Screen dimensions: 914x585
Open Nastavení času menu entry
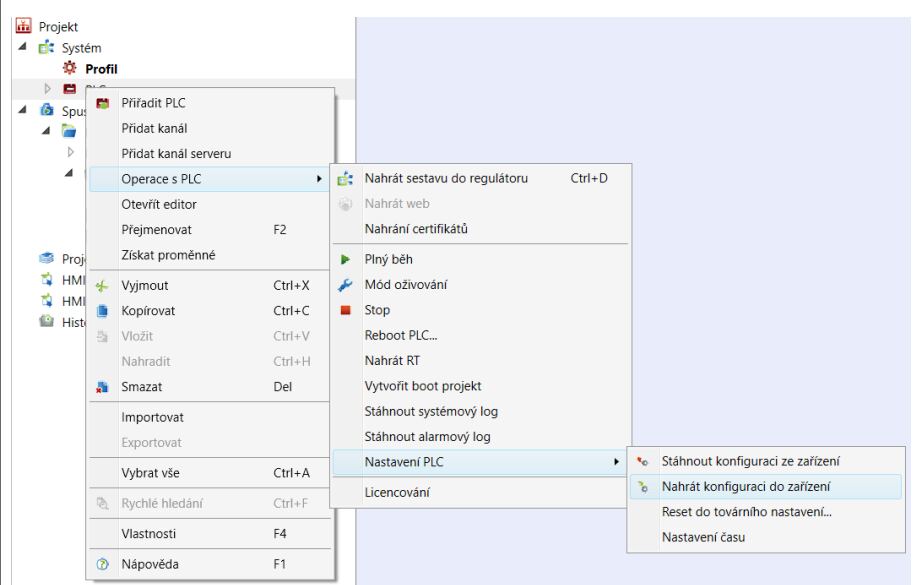tap(703, 537)
